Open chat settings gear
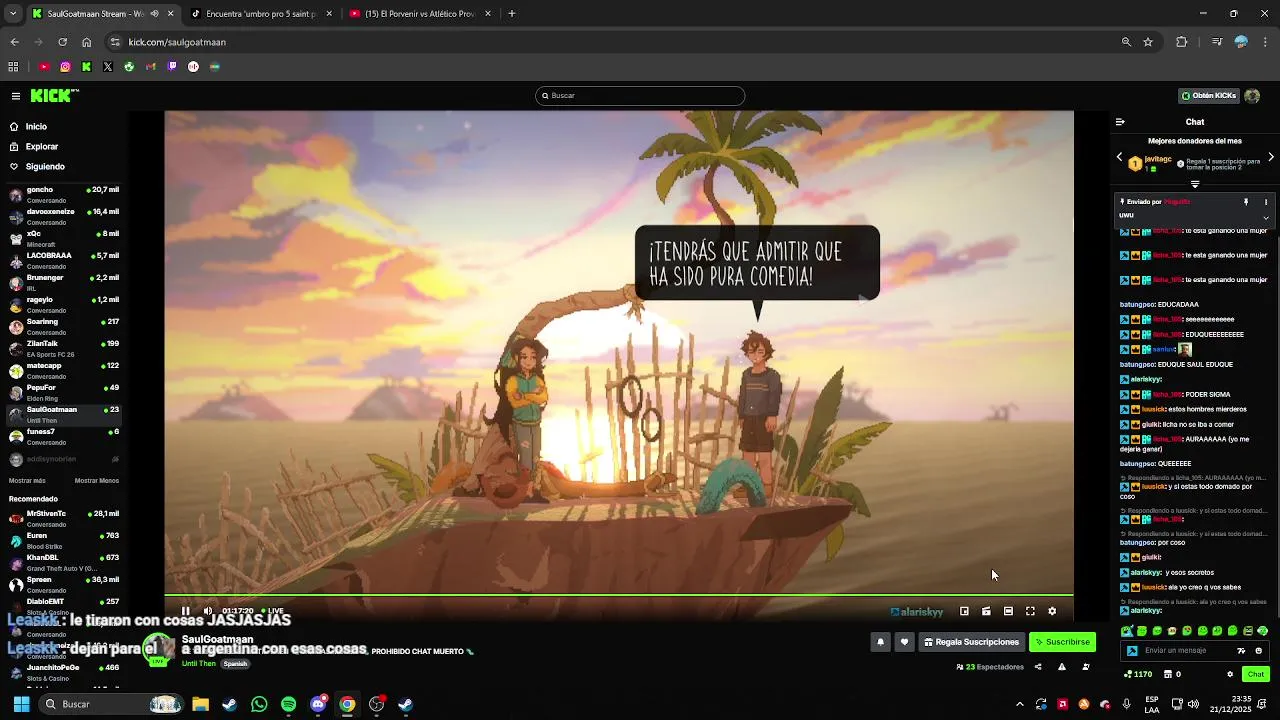 pyautogui.click(x=1230, y=674)
